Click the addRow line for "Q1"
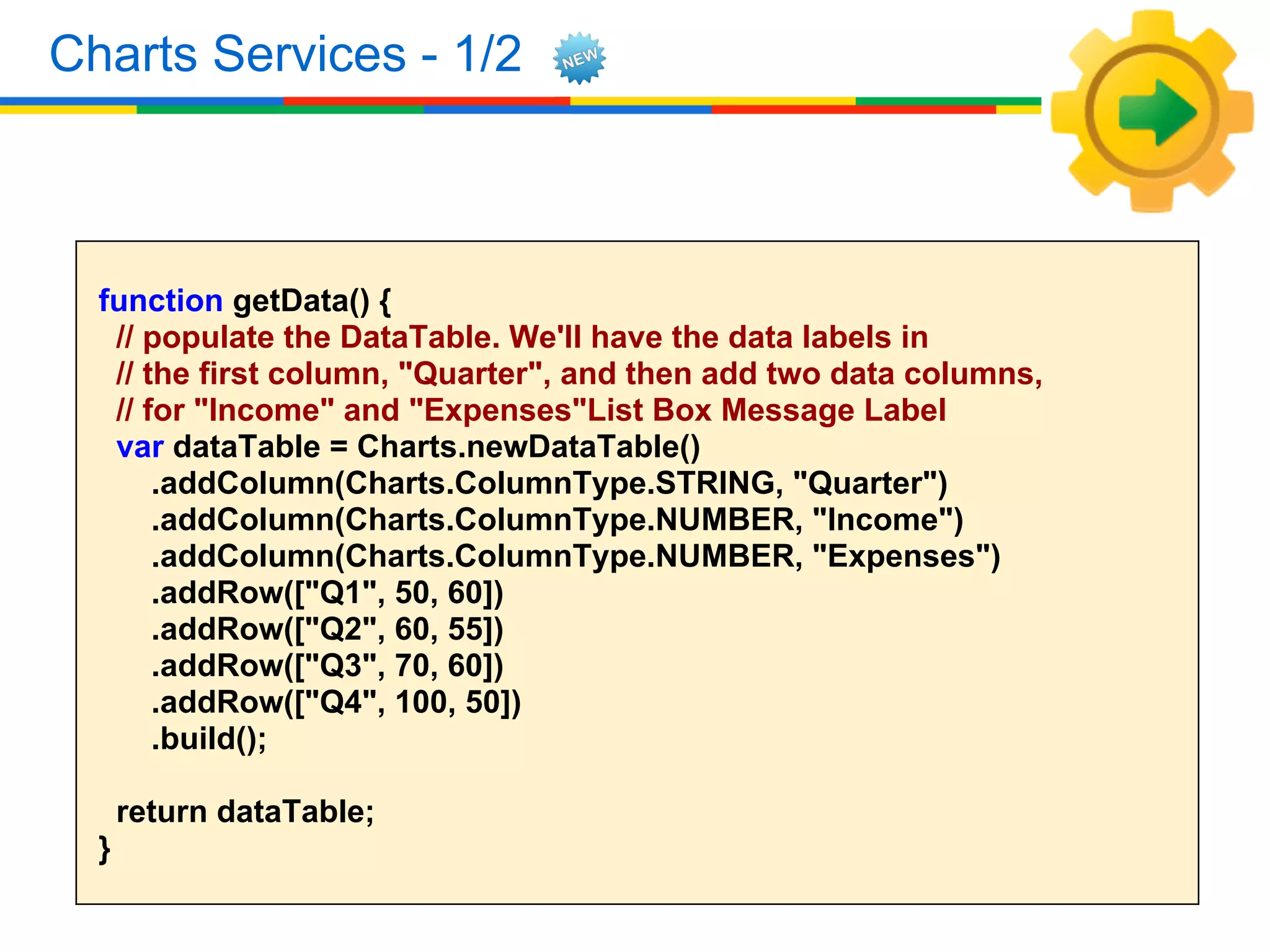1270x952 pixels. tap(327, 594)
